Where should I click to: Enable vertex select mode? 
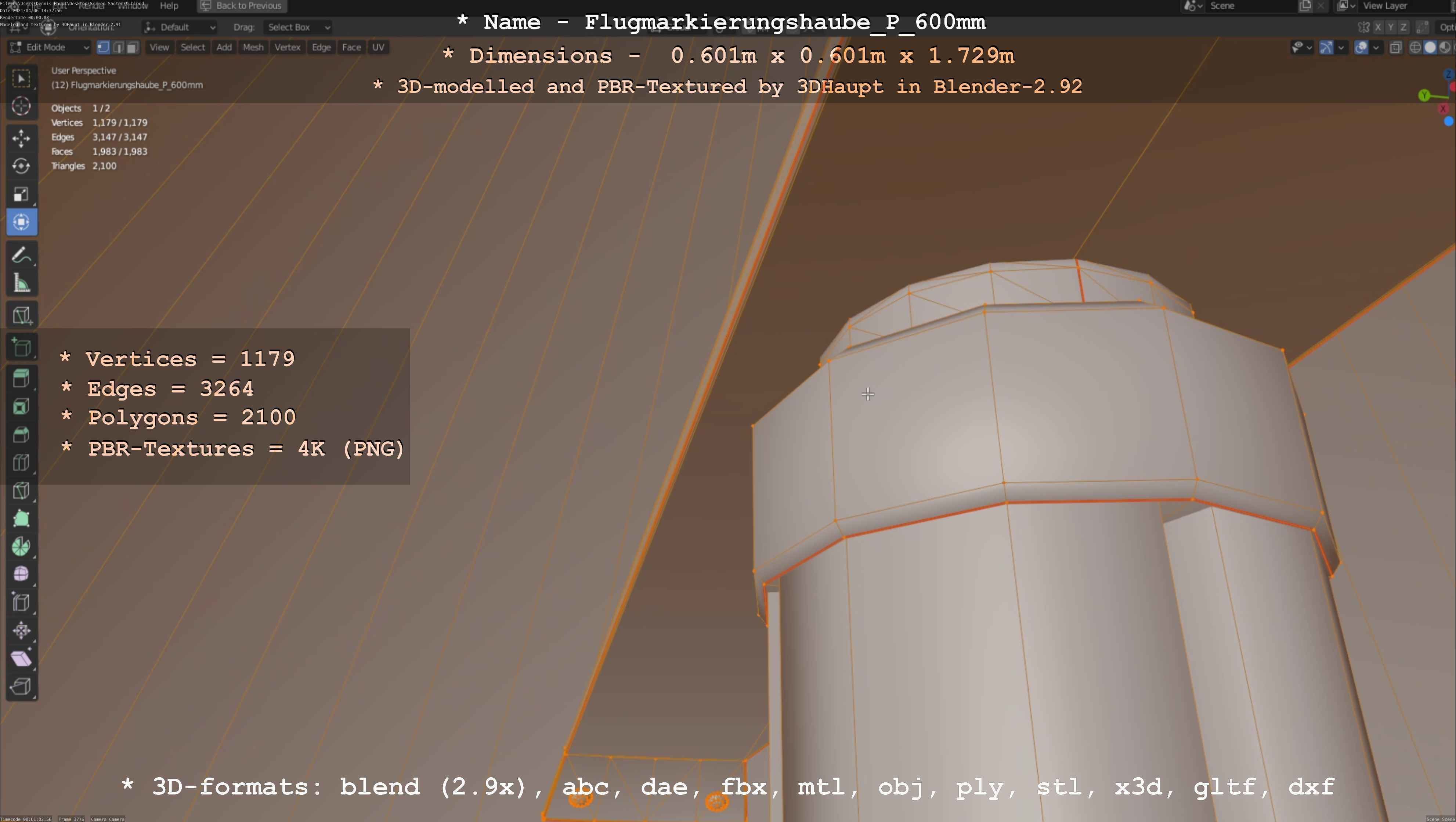coord(104,47)
